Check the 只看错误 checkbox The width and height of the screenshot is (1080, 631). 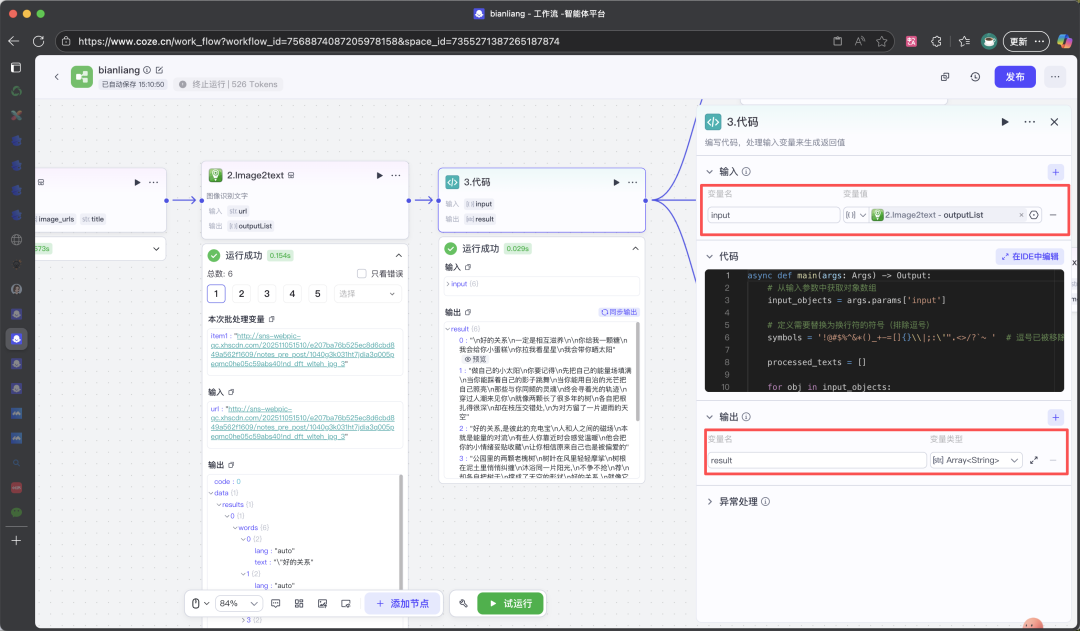click(x=362, y=273)
